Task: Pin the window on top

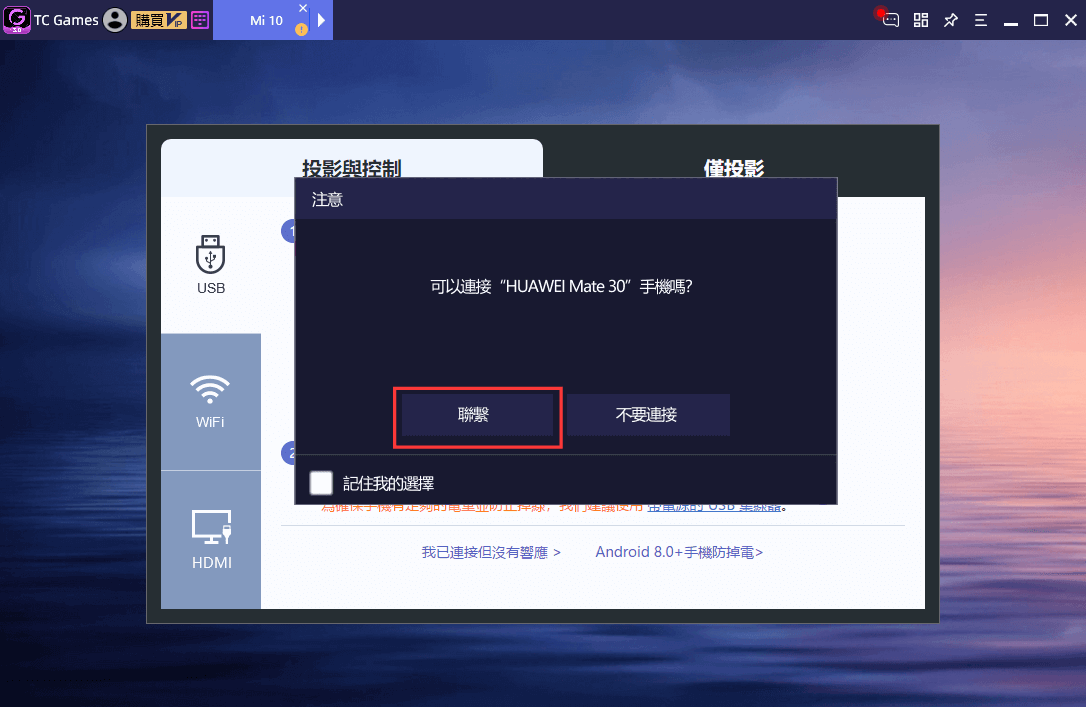Action: 951,20
